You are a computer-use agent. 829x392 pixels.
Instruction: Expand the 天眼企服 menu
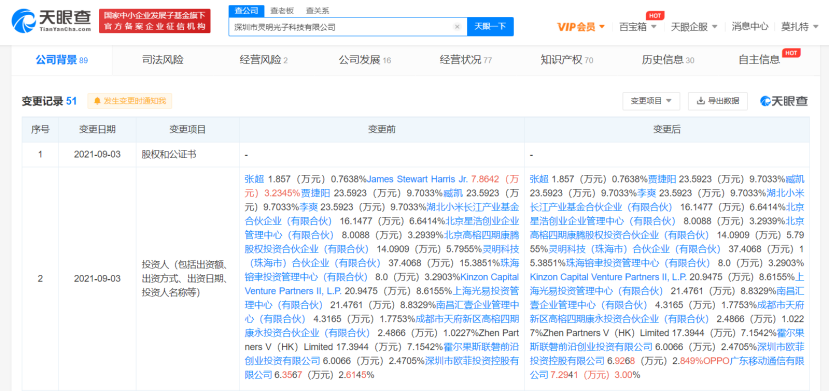coord(694,26)
